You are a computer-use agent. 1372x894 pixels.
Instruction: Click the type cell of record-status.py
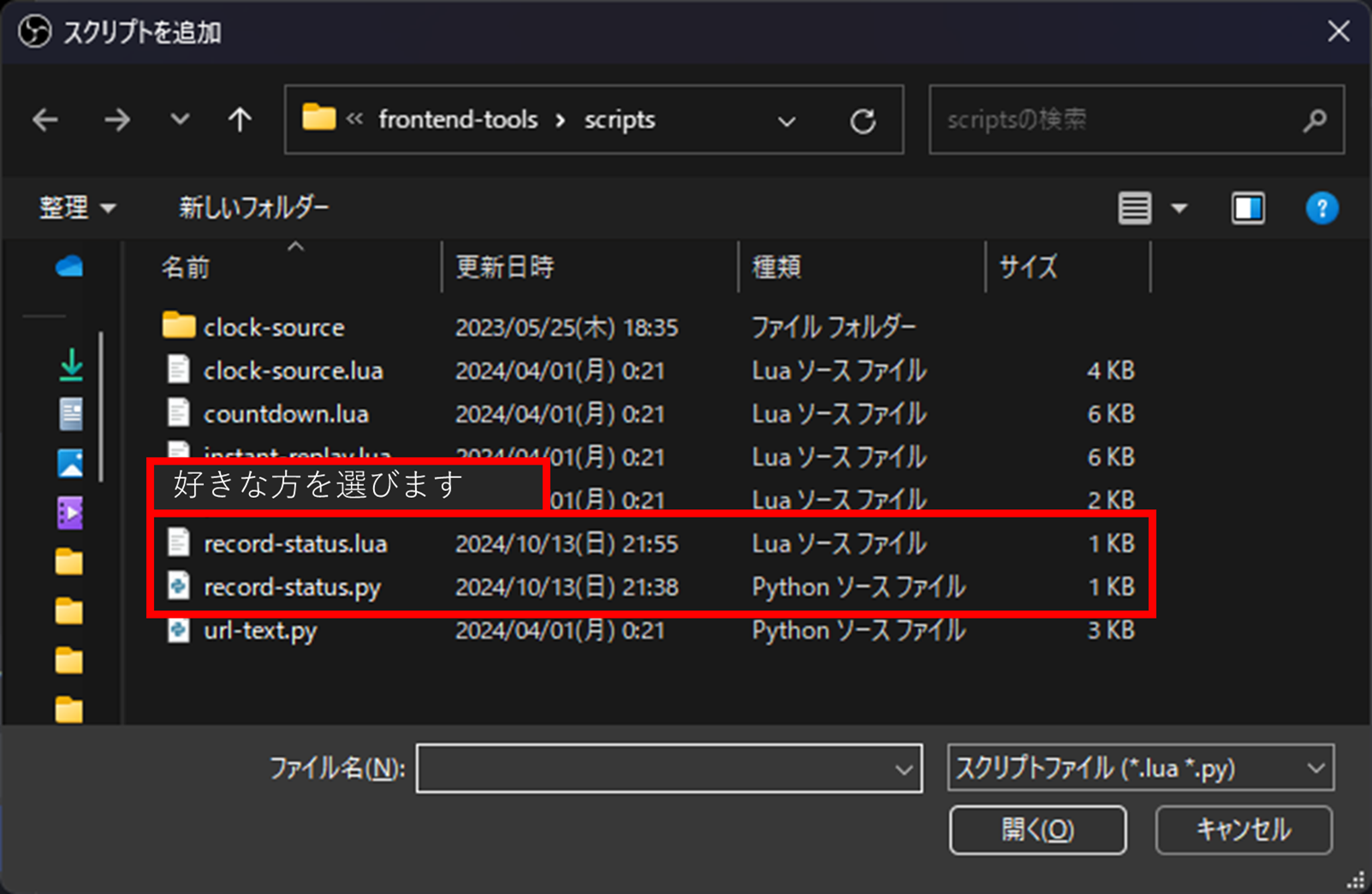(x=858, y=588)
